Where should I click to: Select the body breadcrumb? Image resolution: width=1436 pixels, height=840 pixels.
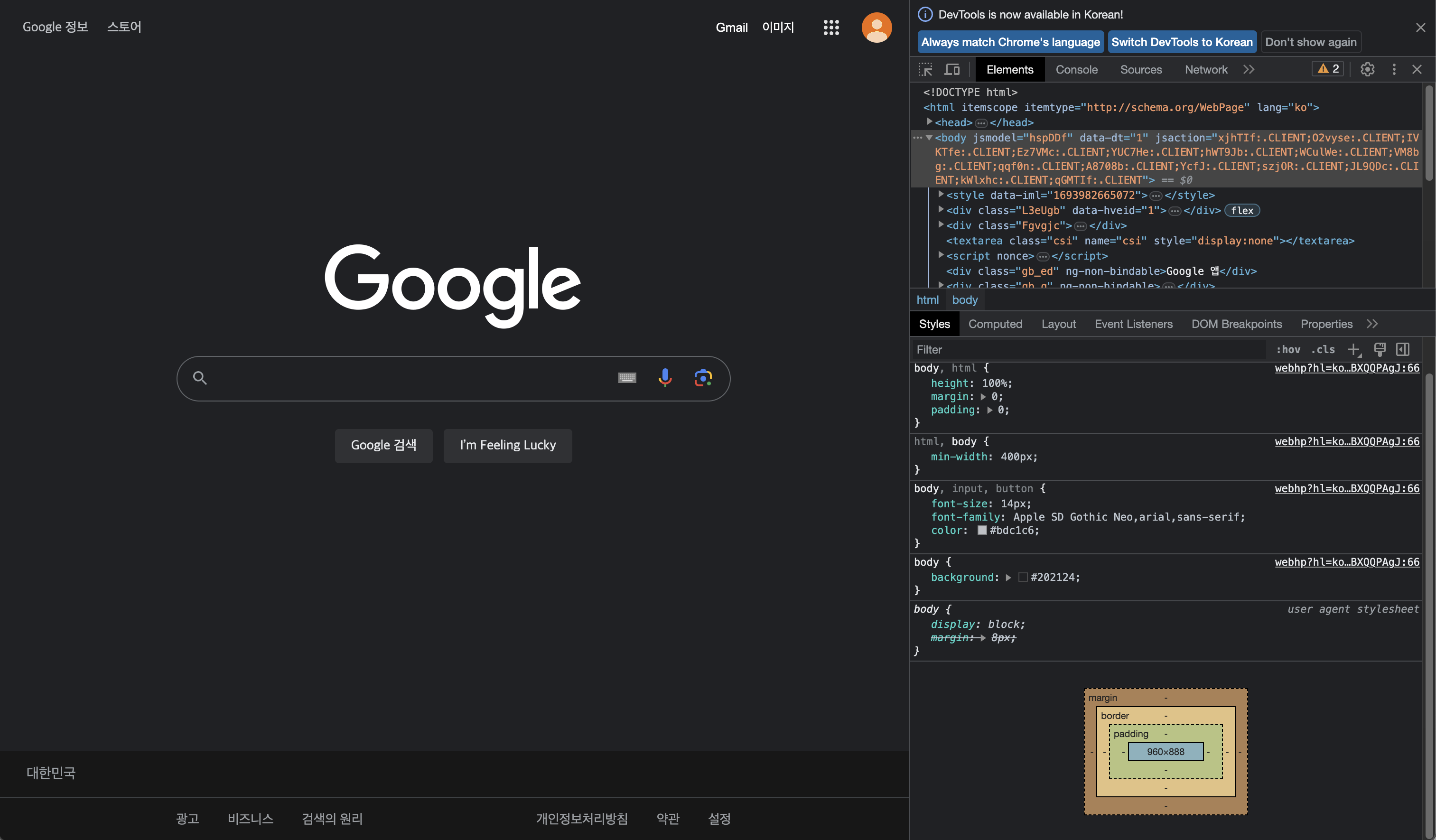click(964, 300)
